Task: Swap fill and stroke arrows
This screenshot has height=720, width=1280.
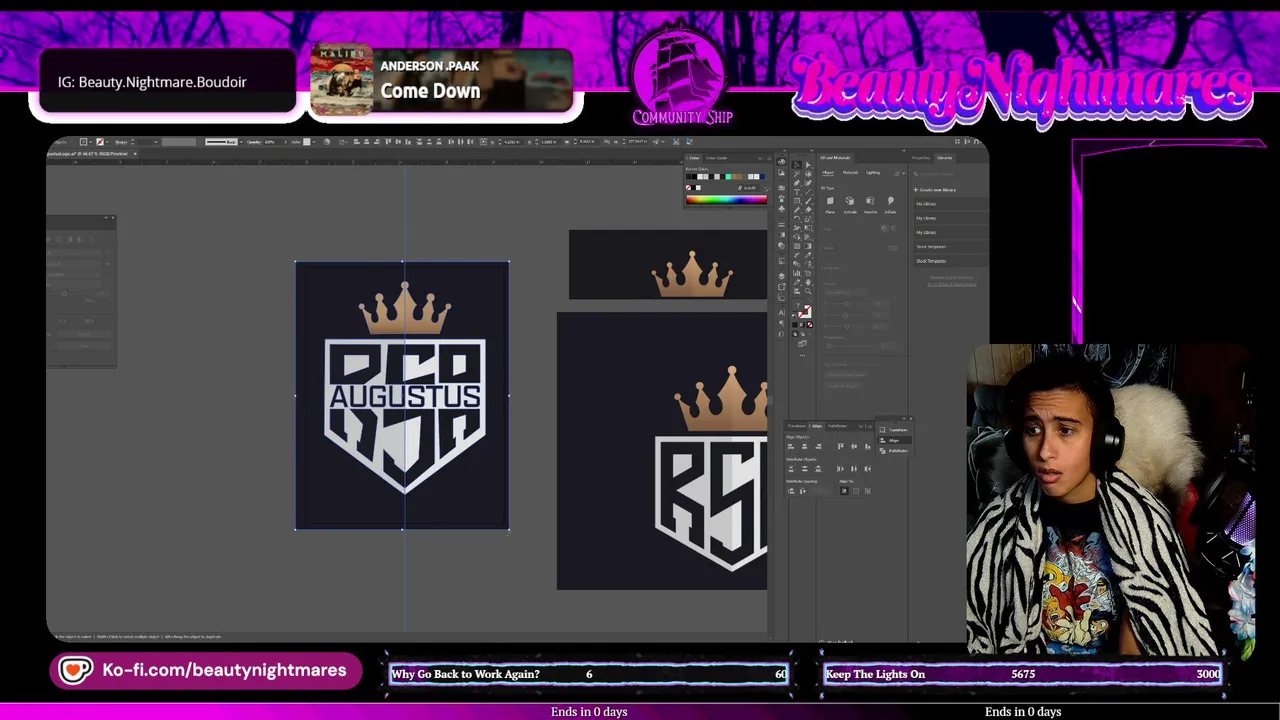Action: pos(810,301)
